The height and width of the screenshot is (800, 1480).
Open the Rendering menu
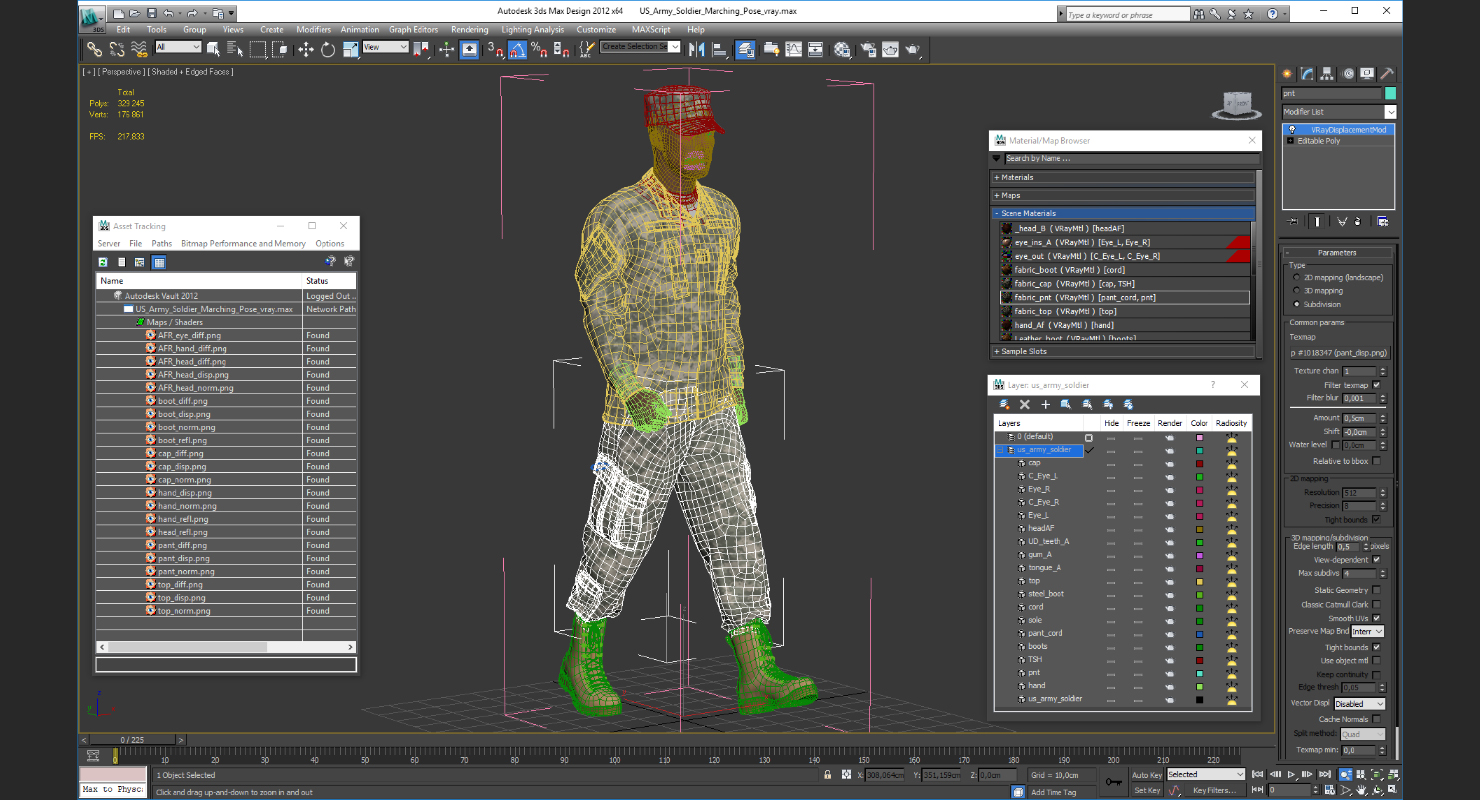click(469, 30)
